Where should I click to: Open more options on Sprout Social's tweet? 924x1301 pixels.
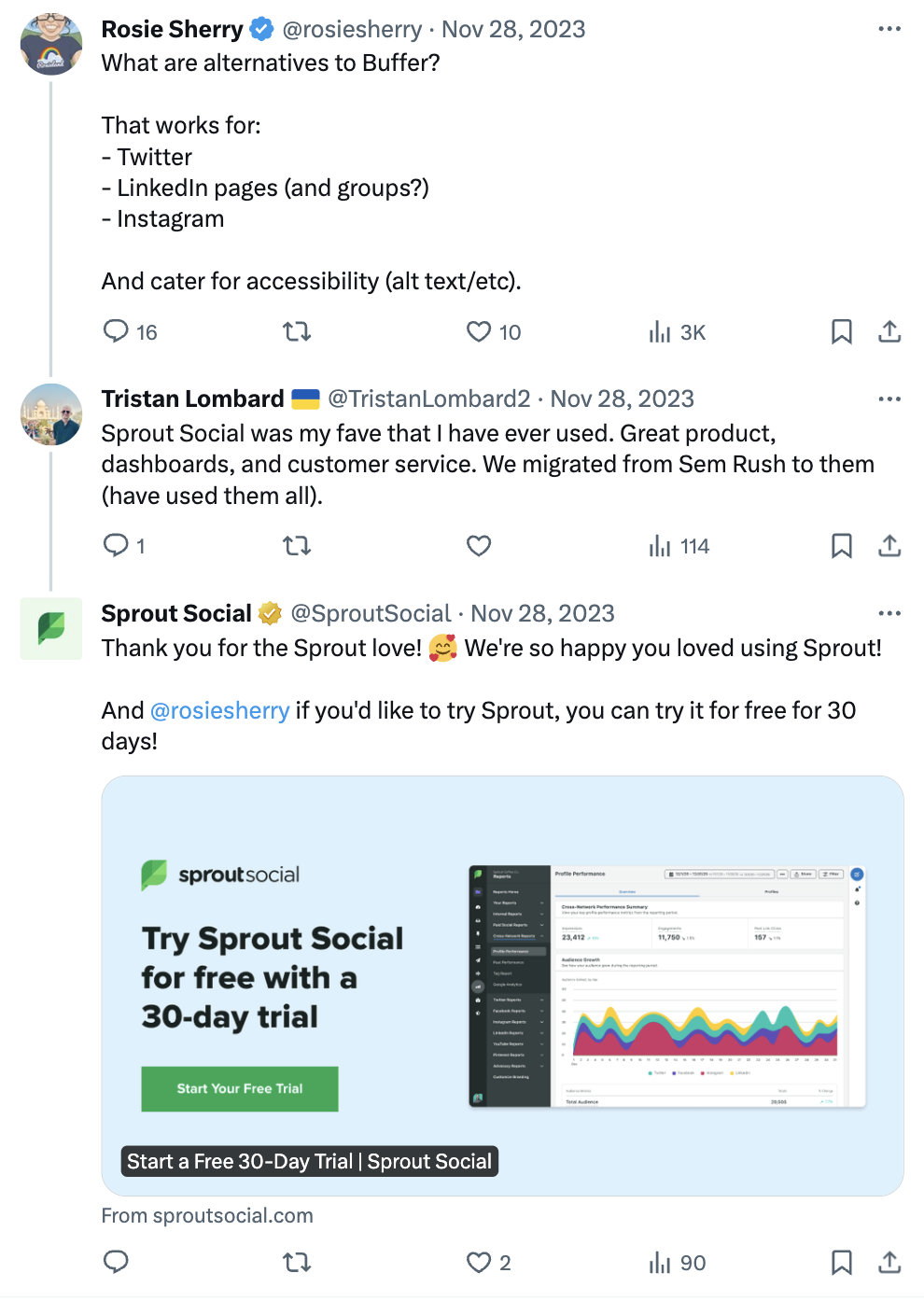pyautogui.click(x=889, y=613)
